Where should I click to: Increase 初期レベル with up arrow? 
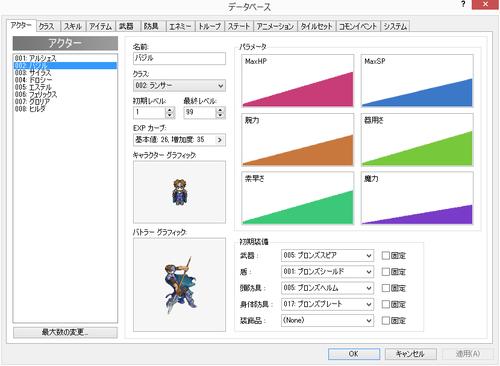(x=170, y=110)
